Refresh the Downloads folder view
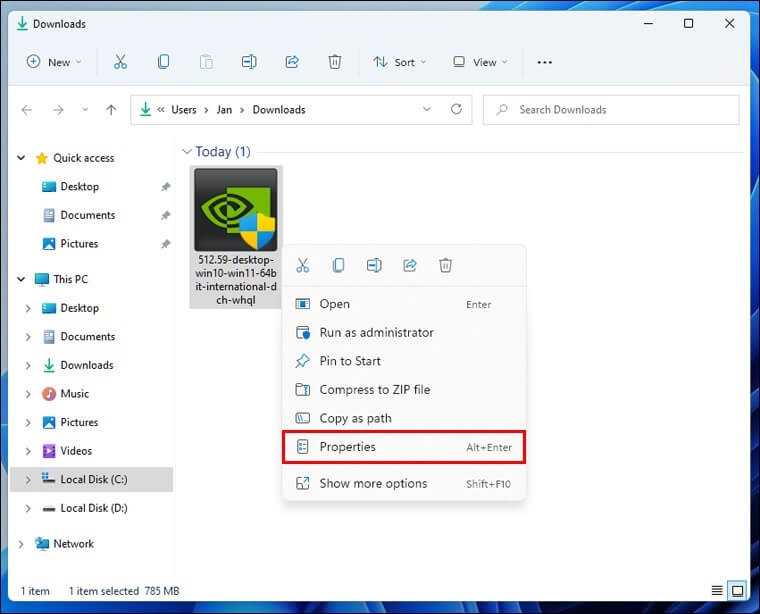Image resolution: width=760 pixels, height=614 pixels. point(456,110)
